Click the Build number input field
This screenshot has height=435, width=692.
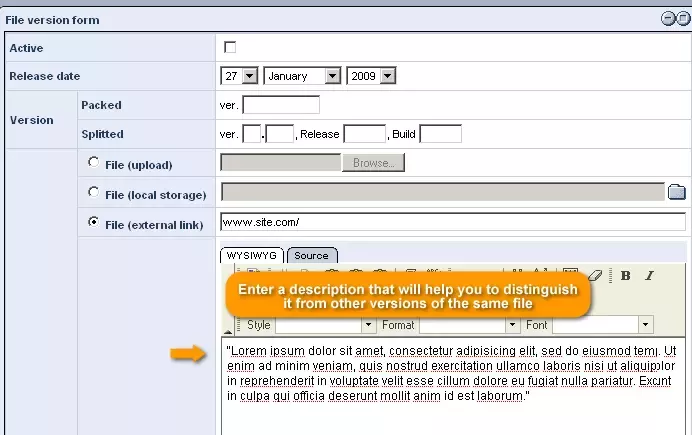[x=440, y=134]
